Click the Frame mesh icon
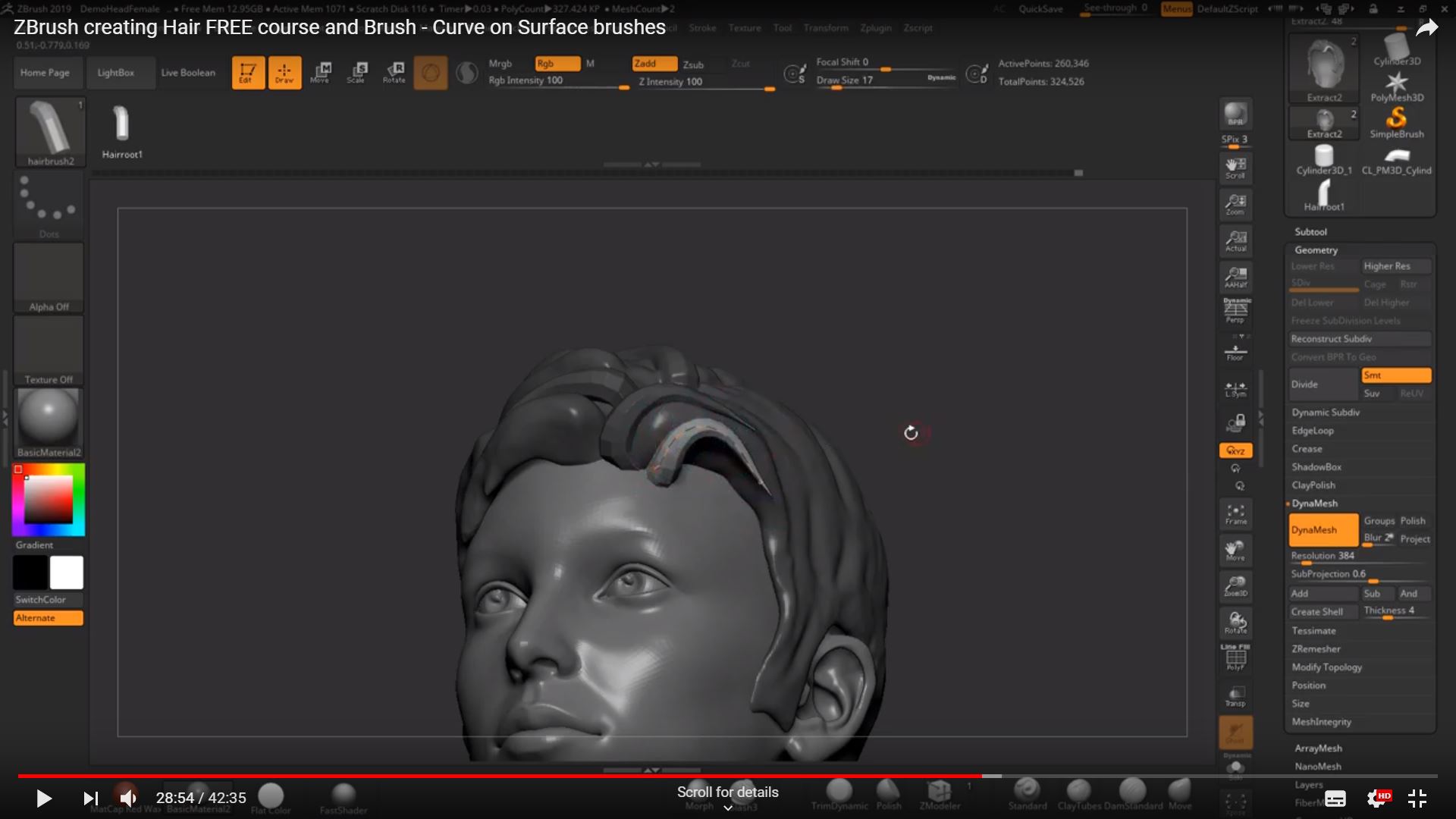Screen dimensions: 1456x819 coord(1235,514)
